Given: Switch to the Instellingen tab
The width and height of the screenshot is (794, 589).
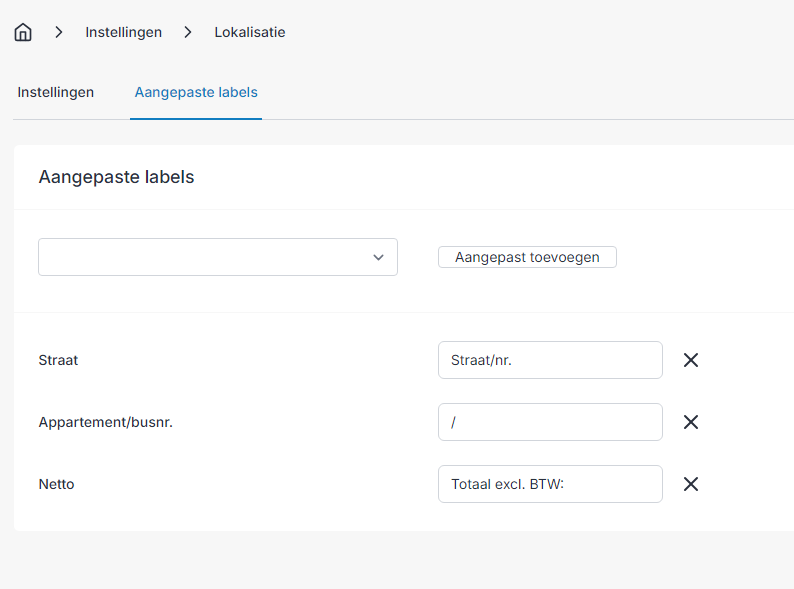Looking at the screenshot, I should 56,92.
